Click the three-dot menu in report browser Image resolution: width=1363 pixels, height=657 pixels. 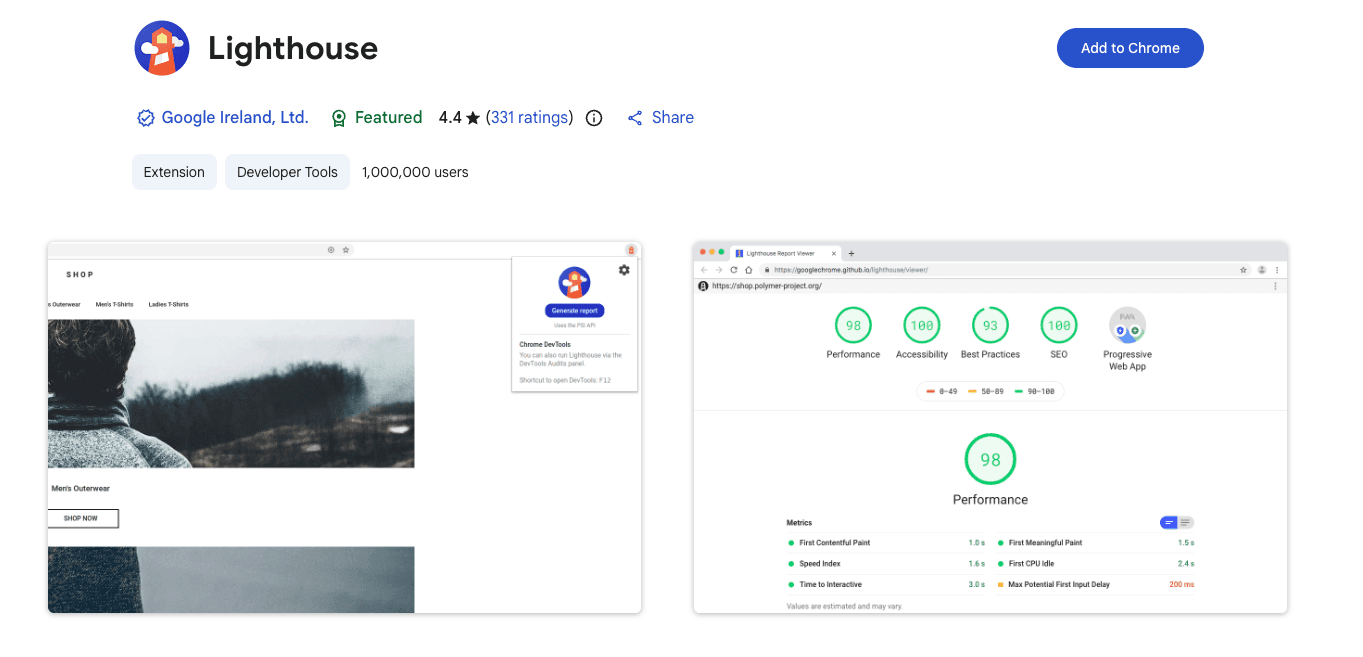1277,270
